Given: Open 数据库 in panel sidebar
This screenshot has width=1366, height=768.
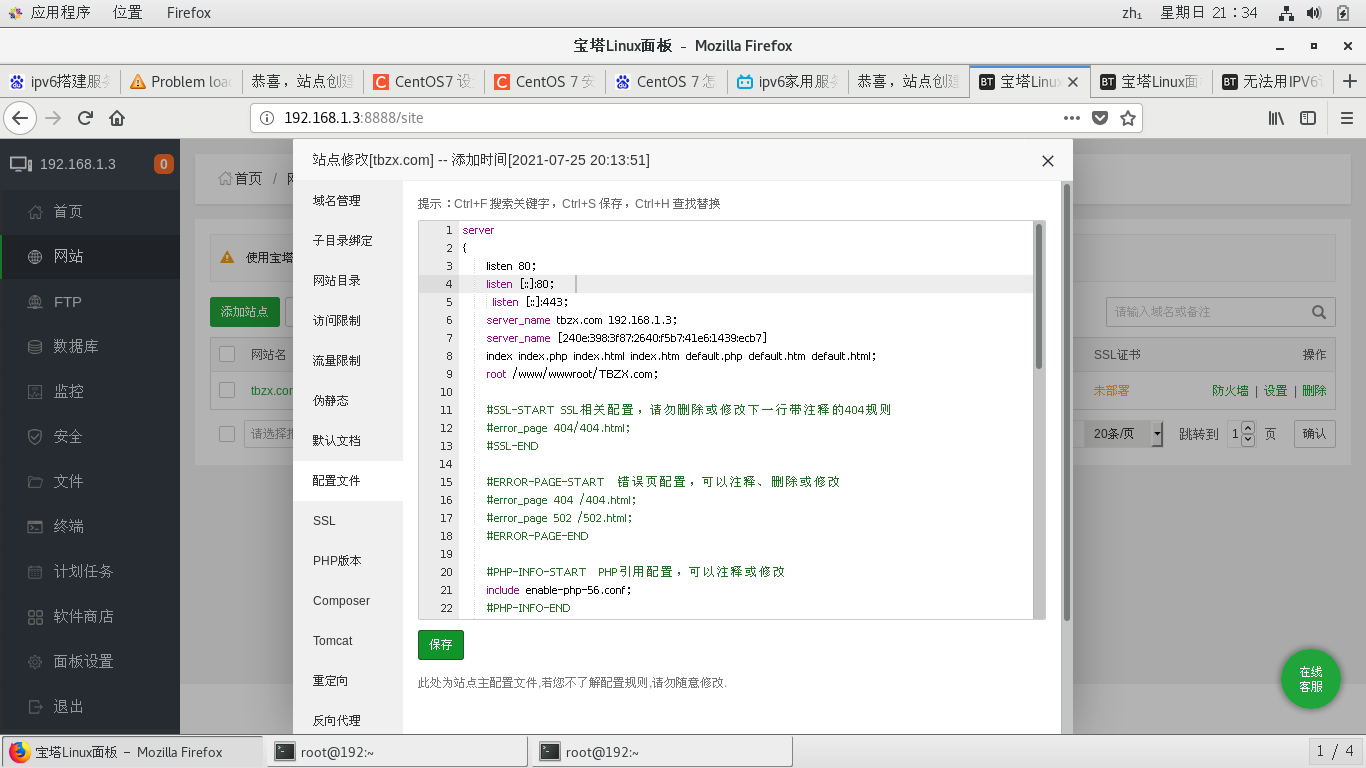Looking at the screenshot, I should pos(90,346).
